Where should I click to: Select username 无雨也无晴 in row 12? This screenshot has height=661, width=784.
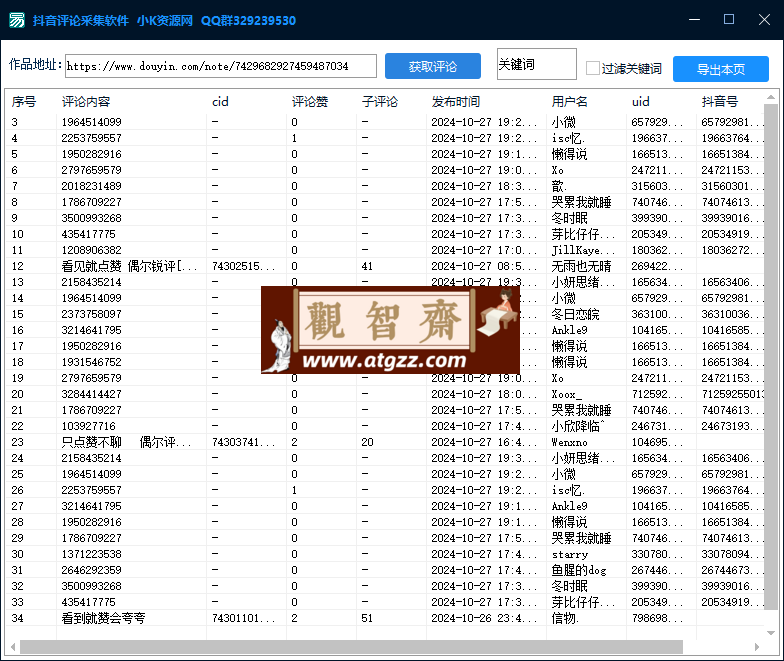click(581, 266)
